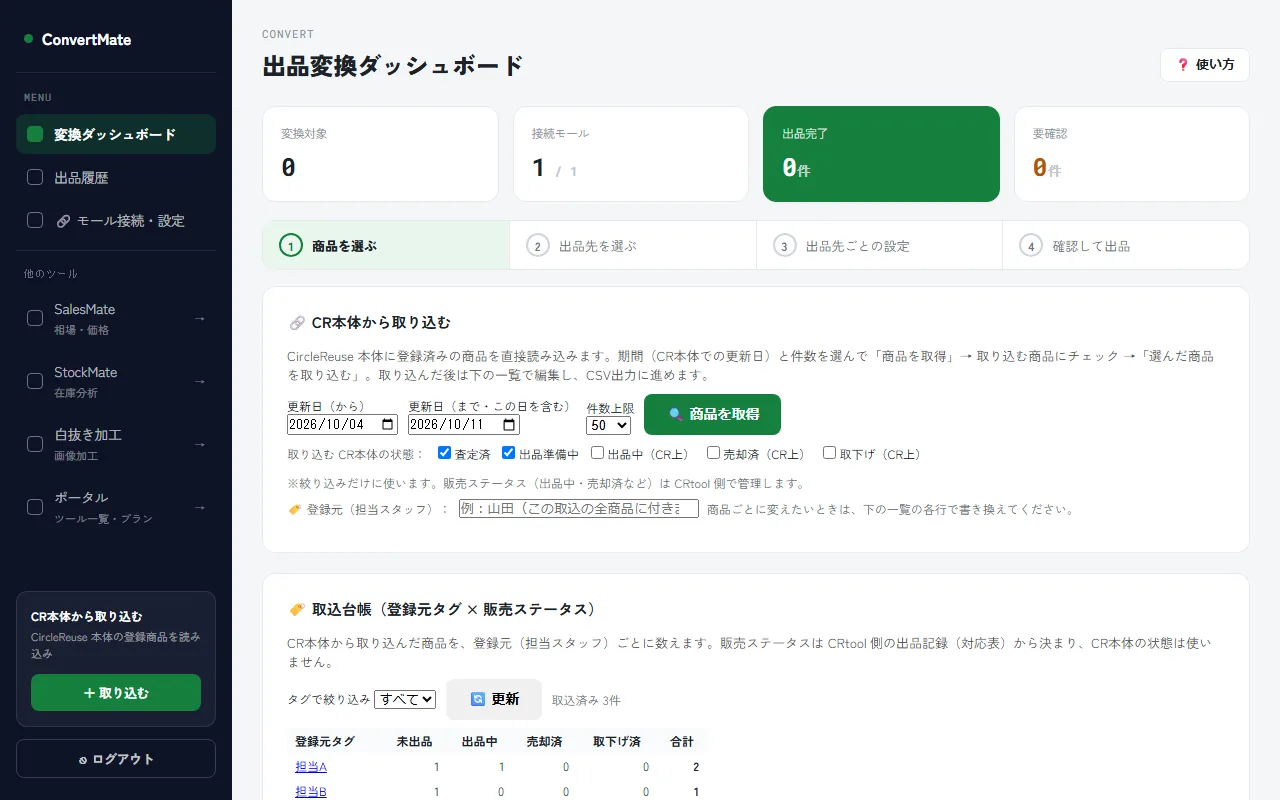Click the 要確認 summary card

pyautogui.click(x=1132, y=154)
